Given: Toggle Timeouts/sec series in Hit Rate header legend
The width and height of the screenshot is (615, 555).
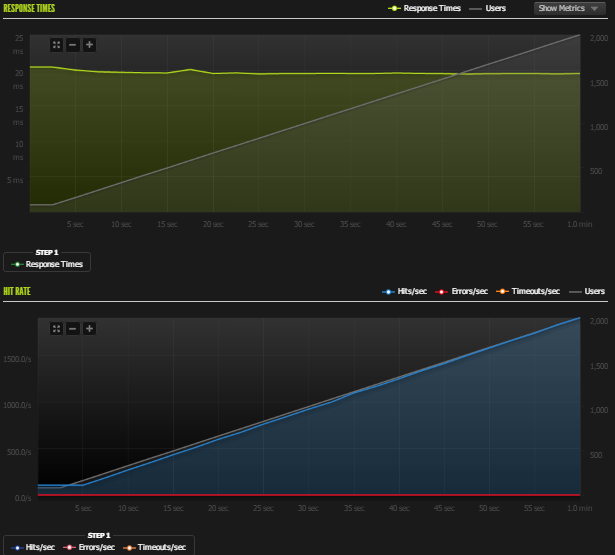Looking at the screenshot, I should (528, 291).
